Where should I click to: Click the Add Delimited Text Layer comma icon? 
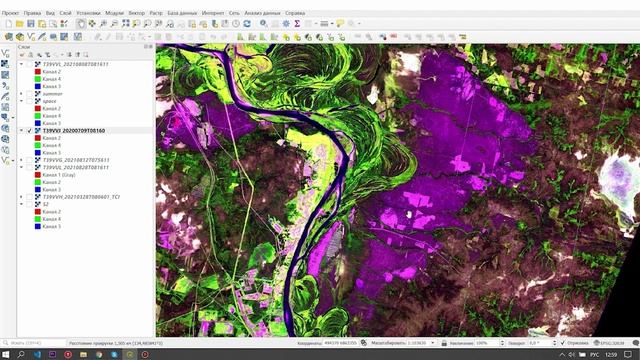tap(5, 86)
